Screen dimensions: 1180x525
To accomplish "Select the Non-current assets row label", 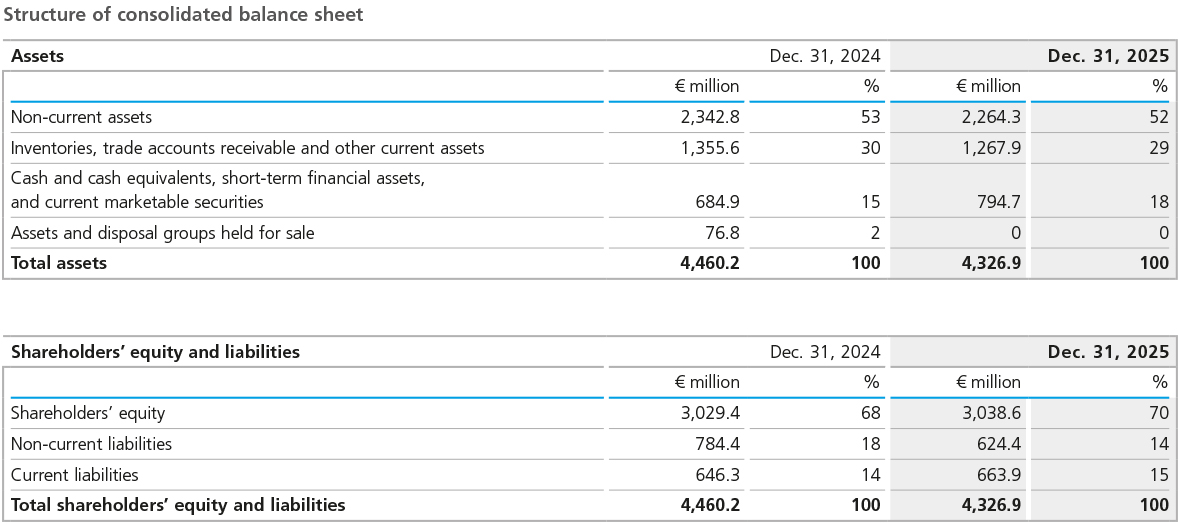I will 81,117.
